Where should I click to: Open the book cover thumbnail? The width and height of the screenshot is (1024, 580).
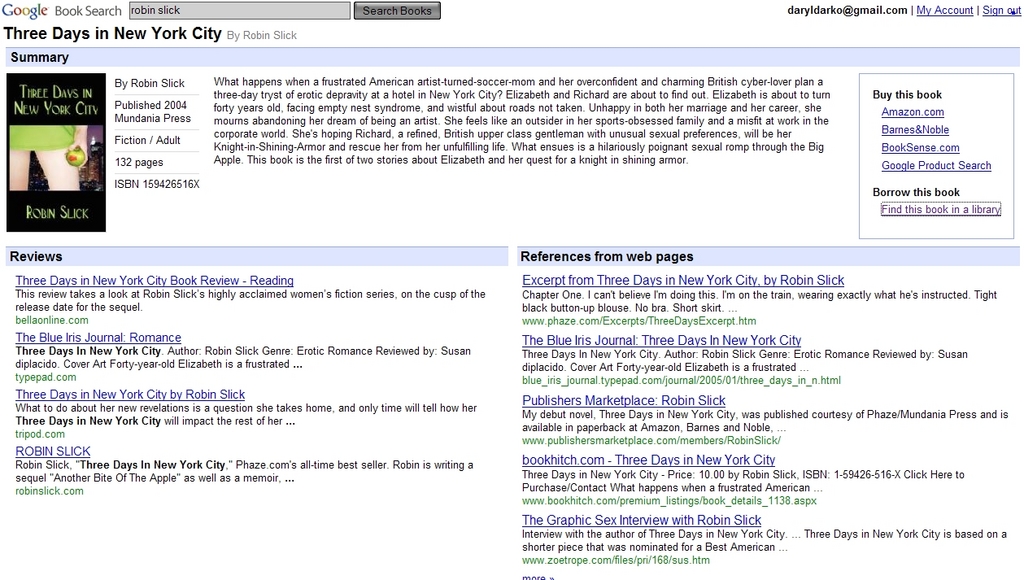point(56,152)
